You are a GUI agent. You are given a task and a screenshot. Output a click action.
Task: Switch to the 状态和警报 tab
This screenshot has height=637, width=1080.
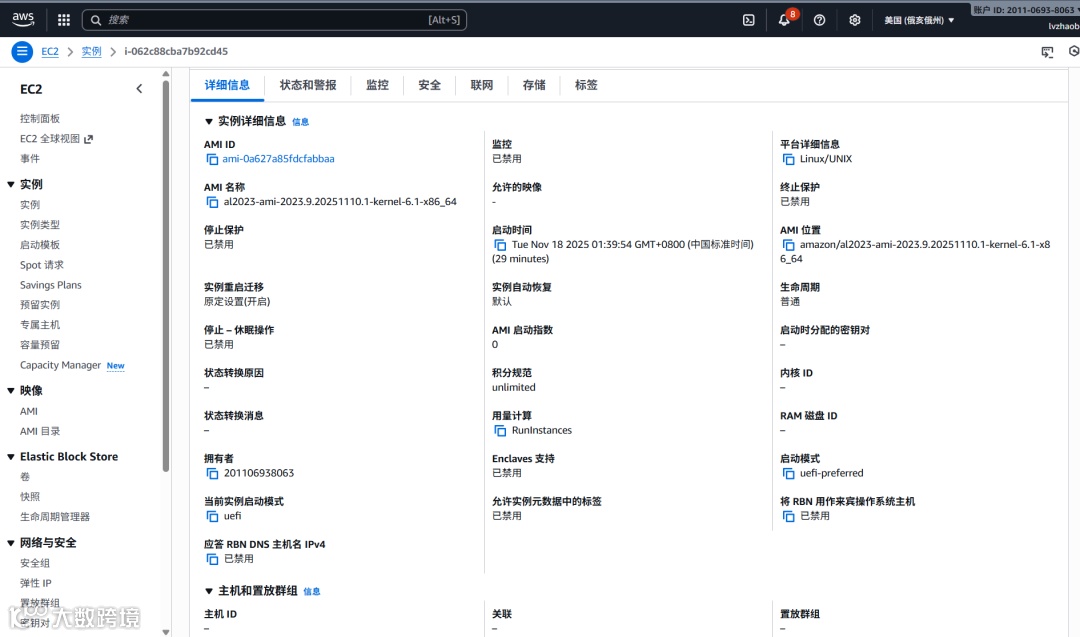308,85
